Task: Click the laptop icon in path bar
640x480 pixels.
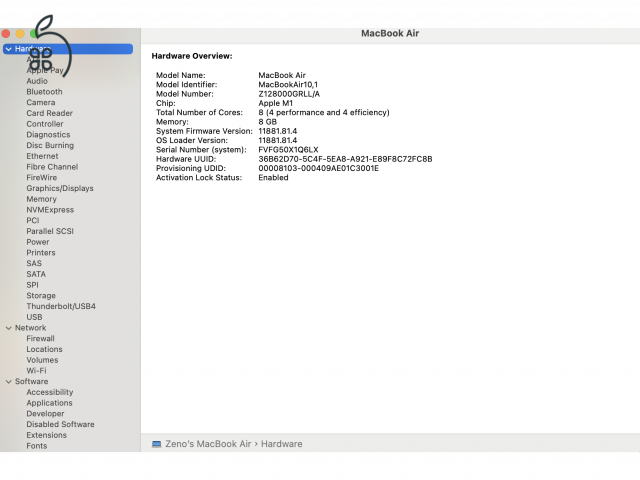Action: pyautogui.click(x=156, y=444)
